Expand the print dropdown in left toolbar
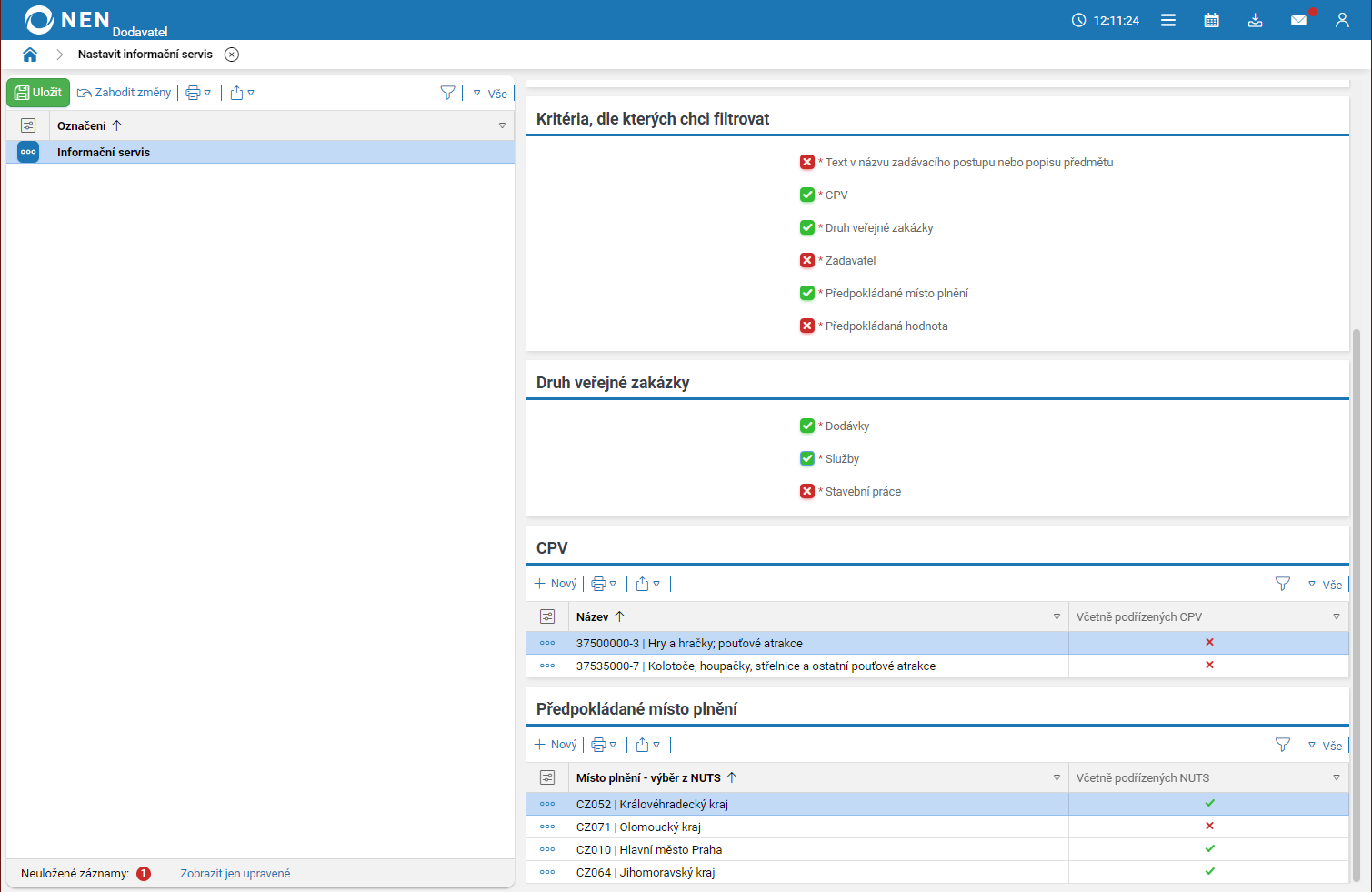1372x892 pixels. [198, 93]
